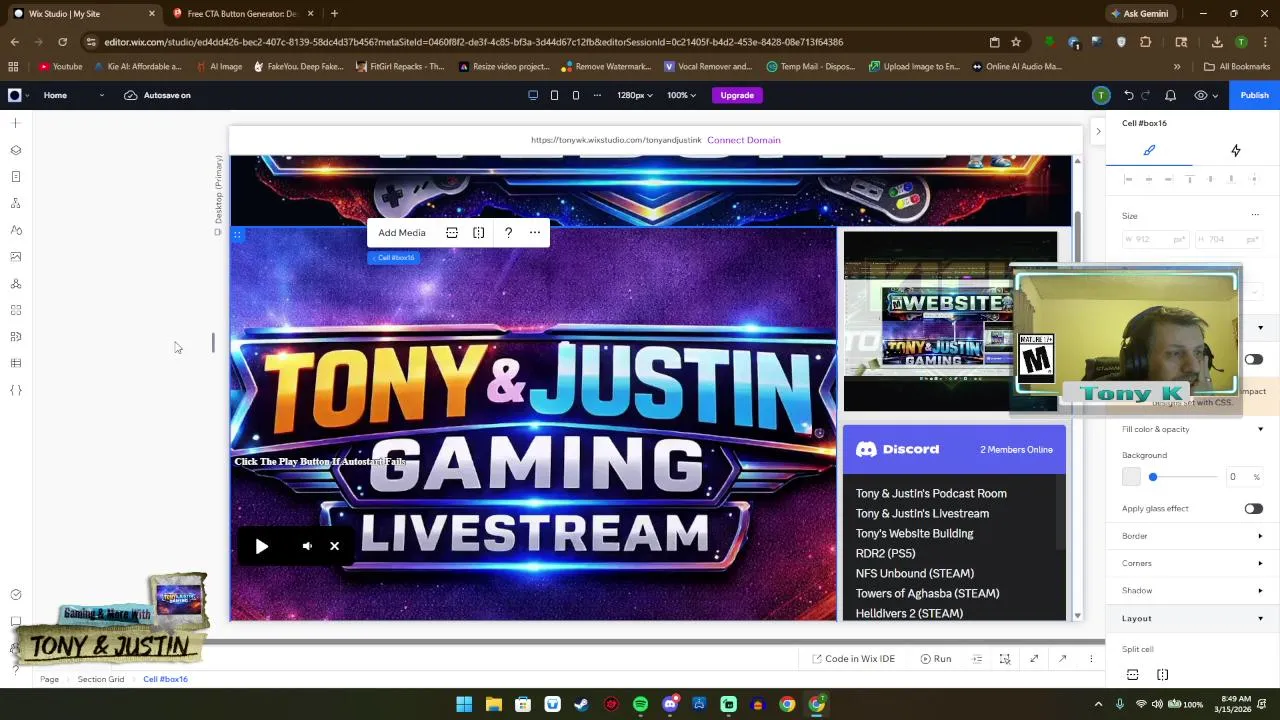This screenshot has height=720, width=1280.
Task: Open more actions on cell toolbar
Action: pos(535,233)
